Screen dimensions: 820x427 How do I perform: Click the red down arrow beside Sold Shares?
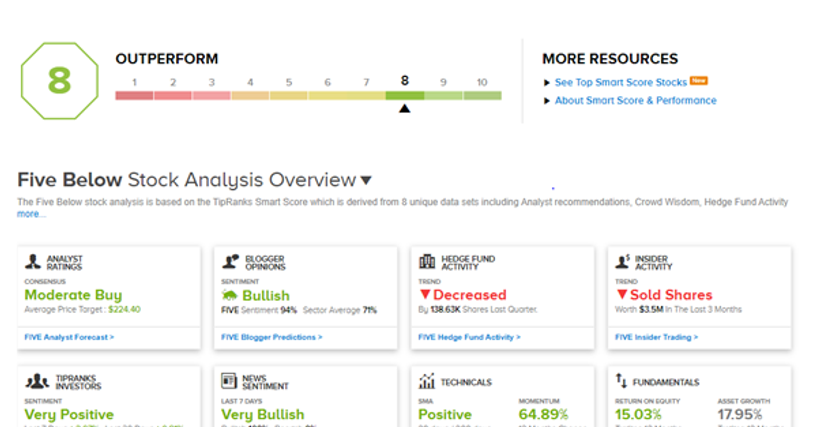(621, 294)
